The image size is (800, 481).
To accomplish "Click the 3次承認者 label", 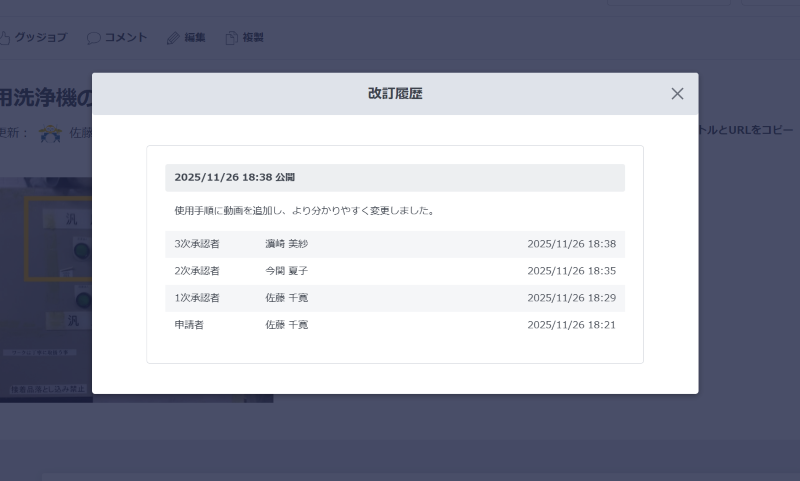I will (197, 244).
